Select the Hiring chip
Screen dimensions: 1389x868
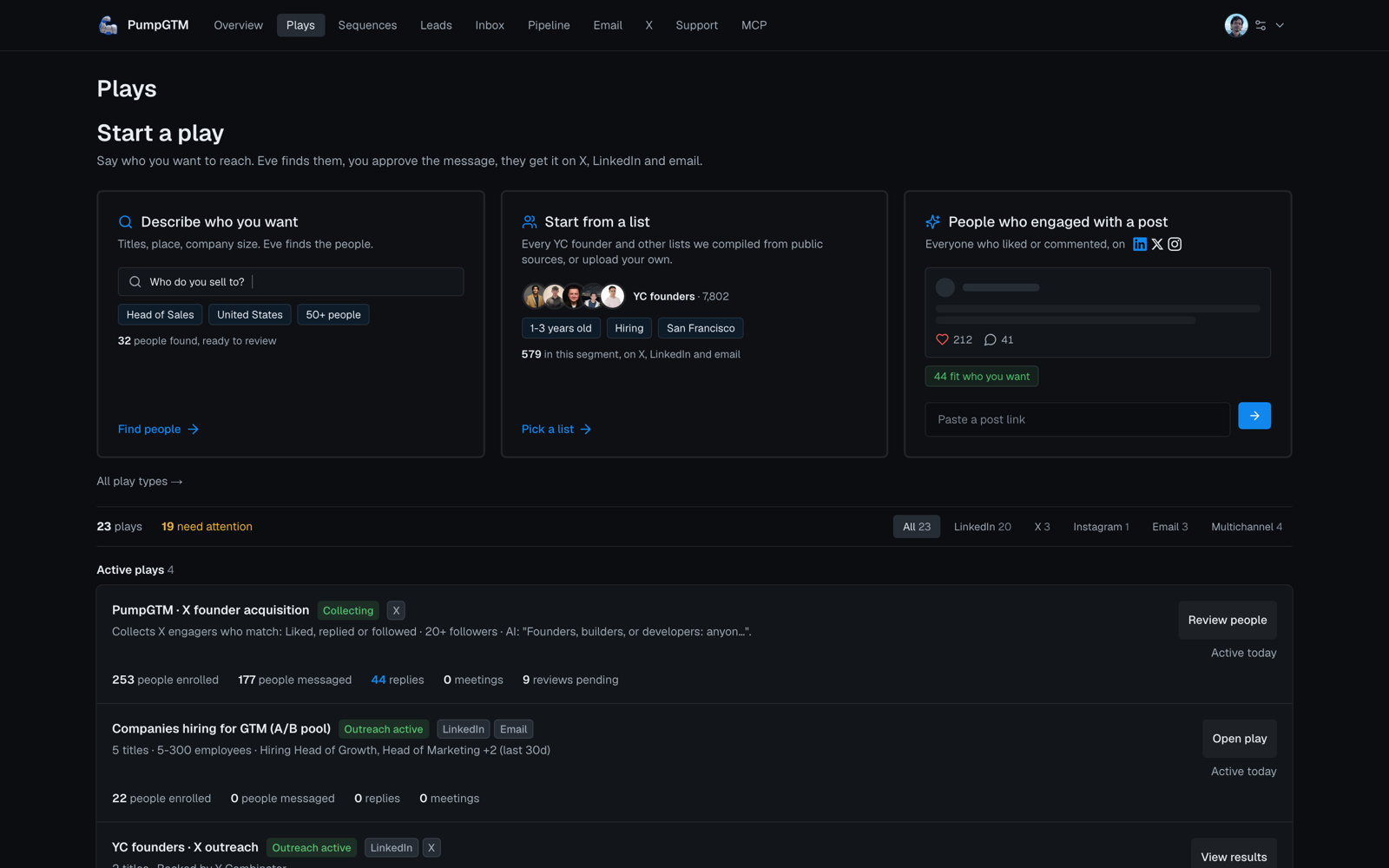[x=629, y=328]
